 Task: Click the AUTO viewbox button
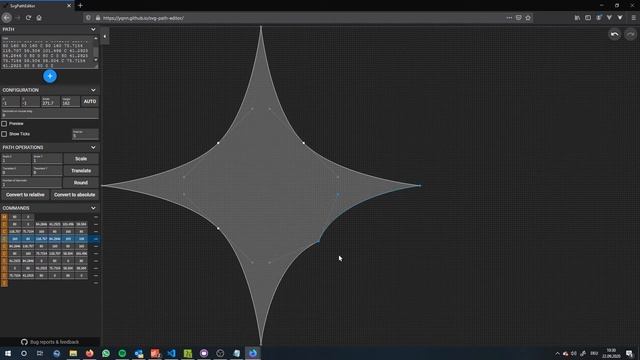[x=90, y=101]
